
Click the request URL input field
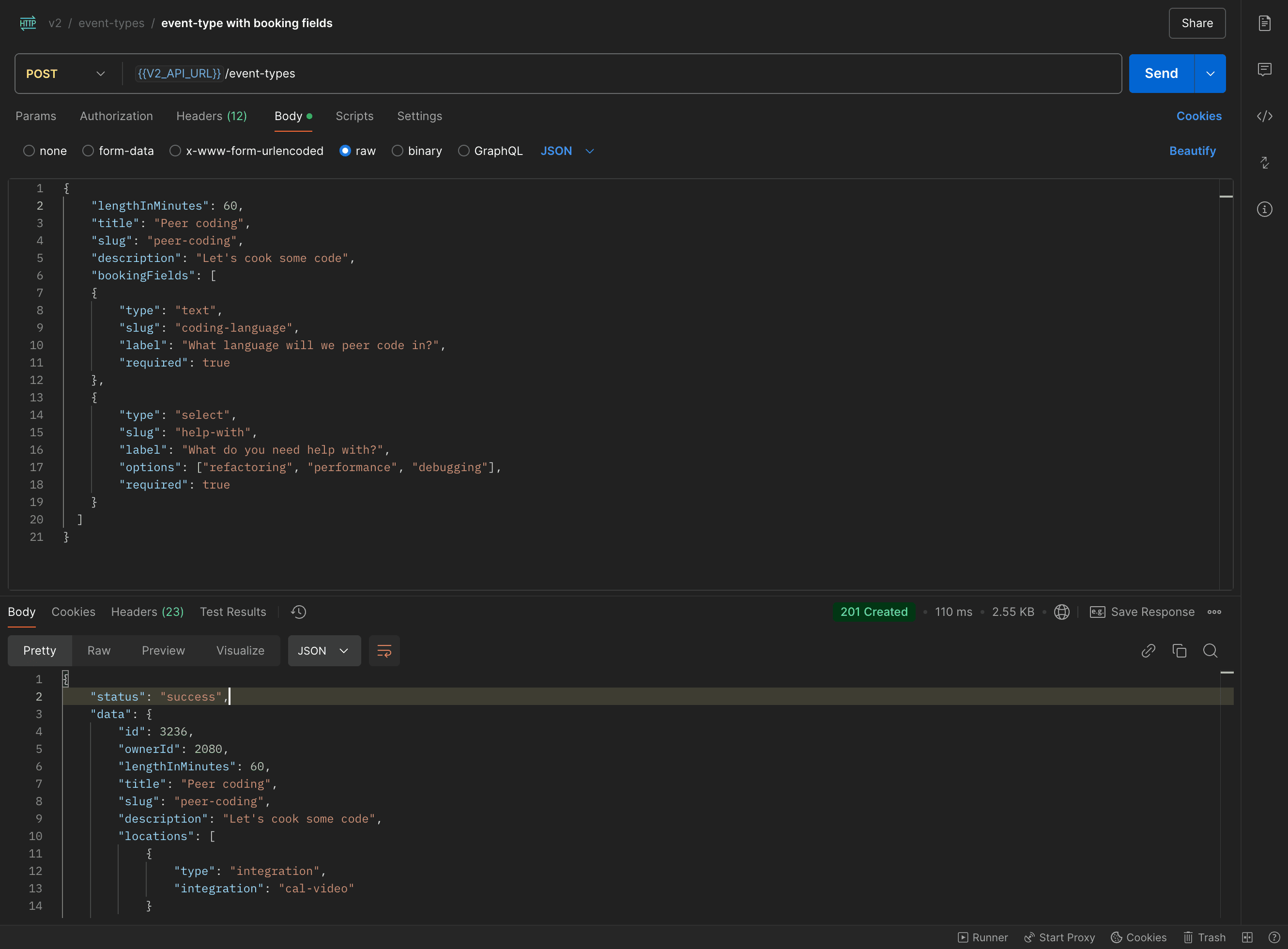632,74
